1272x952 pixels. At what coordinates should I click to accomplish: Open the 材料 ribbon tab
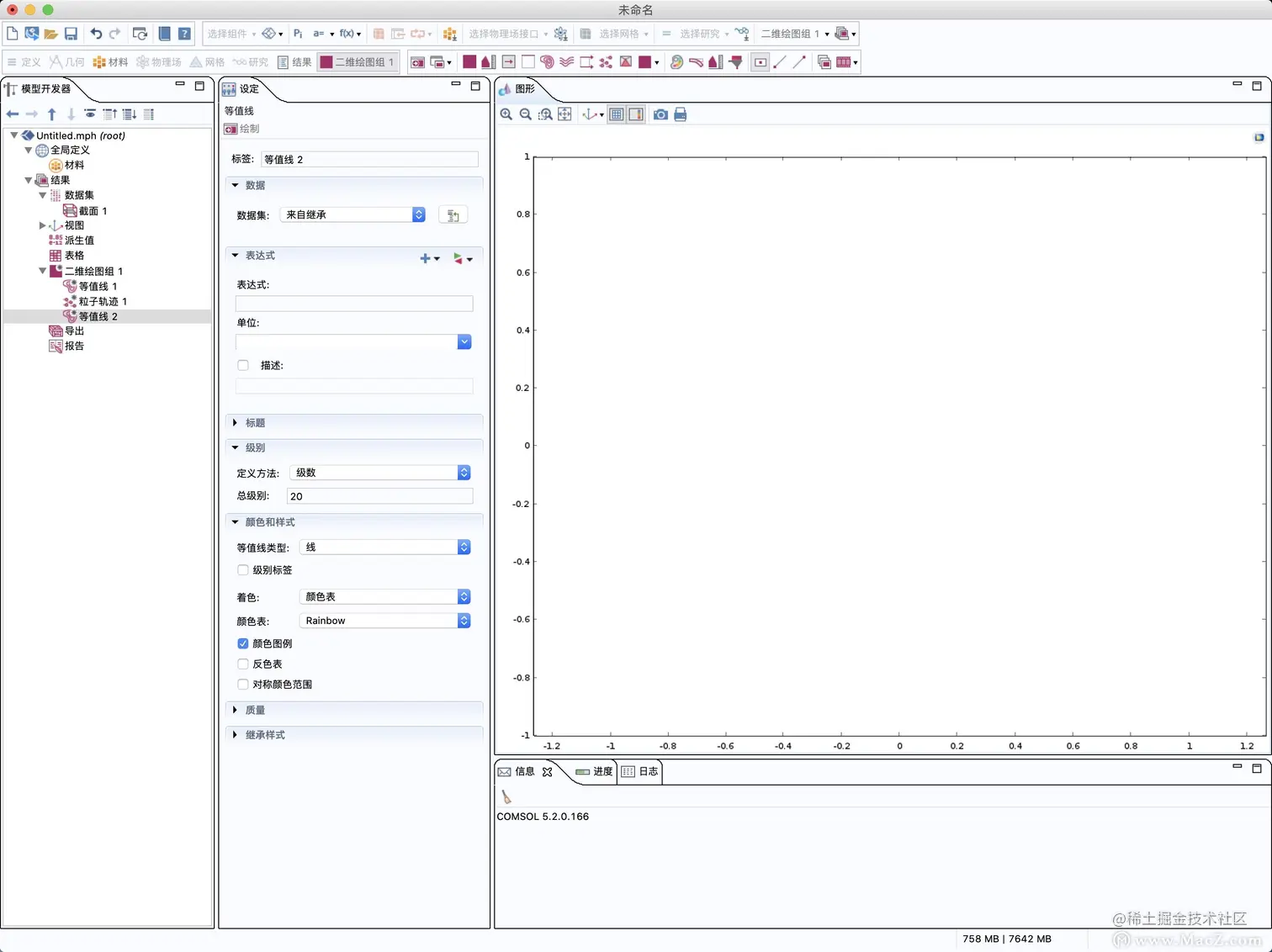point(110,62)
